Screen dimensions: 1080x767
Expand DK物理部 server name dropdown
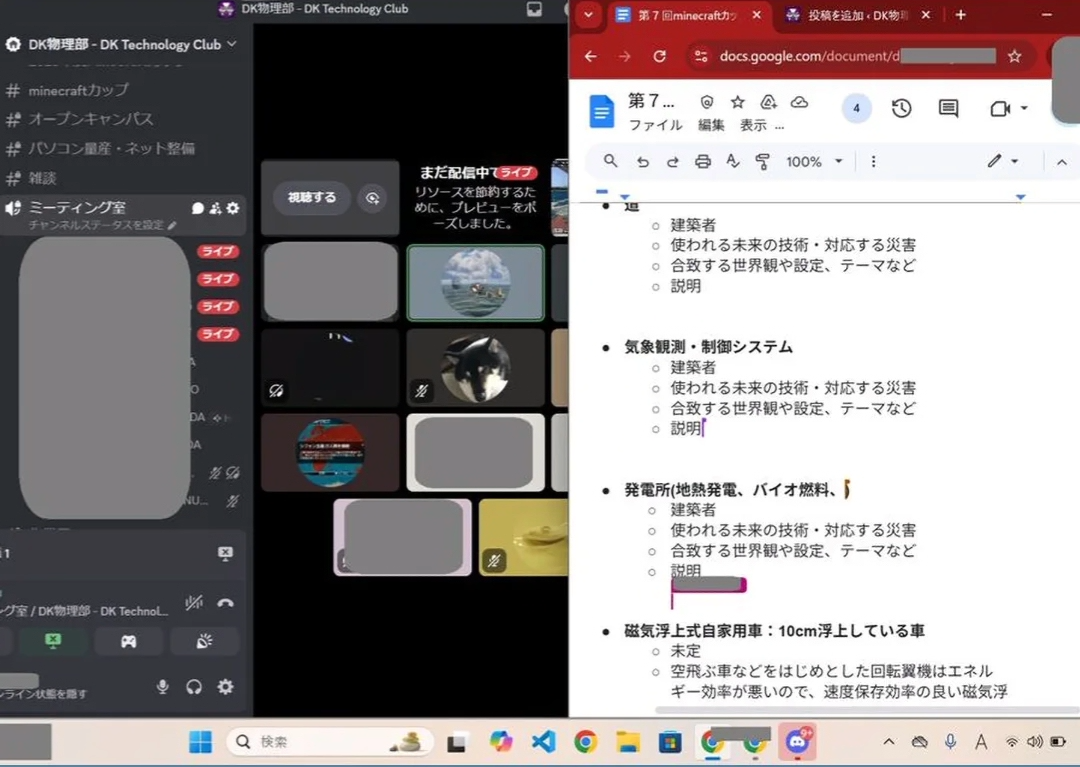(x=232, y=44)
